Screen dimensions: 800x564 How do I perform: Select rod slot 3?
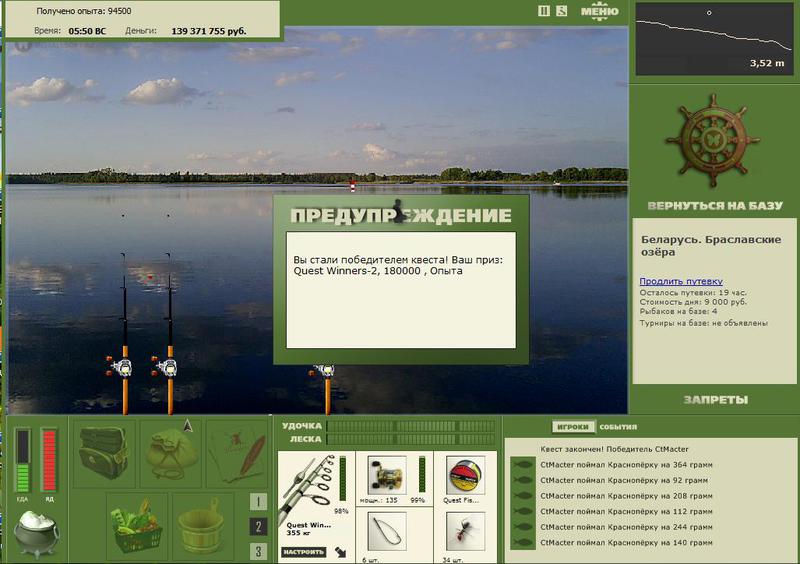pos(258,551)
